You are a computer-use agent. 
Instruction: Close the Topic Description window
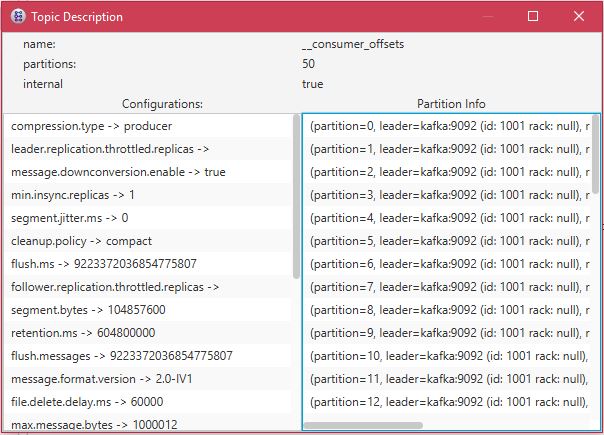(x=580, y=17)
